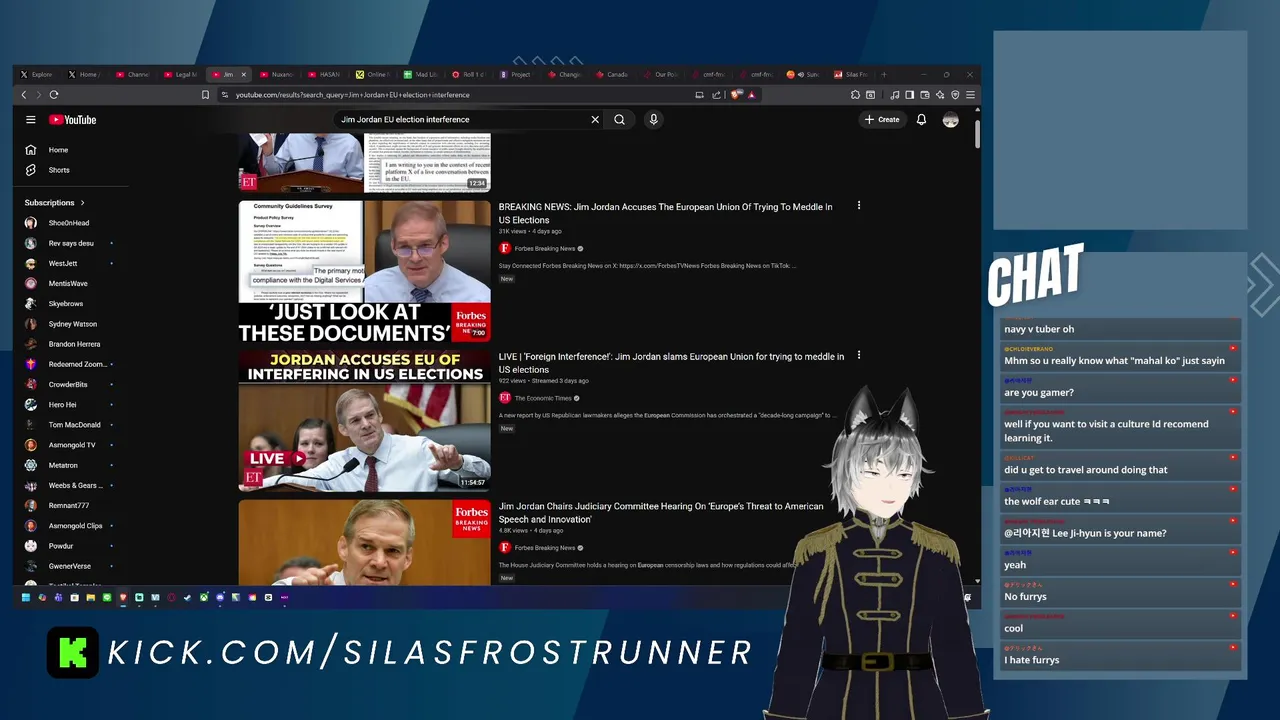1280x720 pixels.
Task: Open the site settings icon beside the URL
Action: (226, 95)
